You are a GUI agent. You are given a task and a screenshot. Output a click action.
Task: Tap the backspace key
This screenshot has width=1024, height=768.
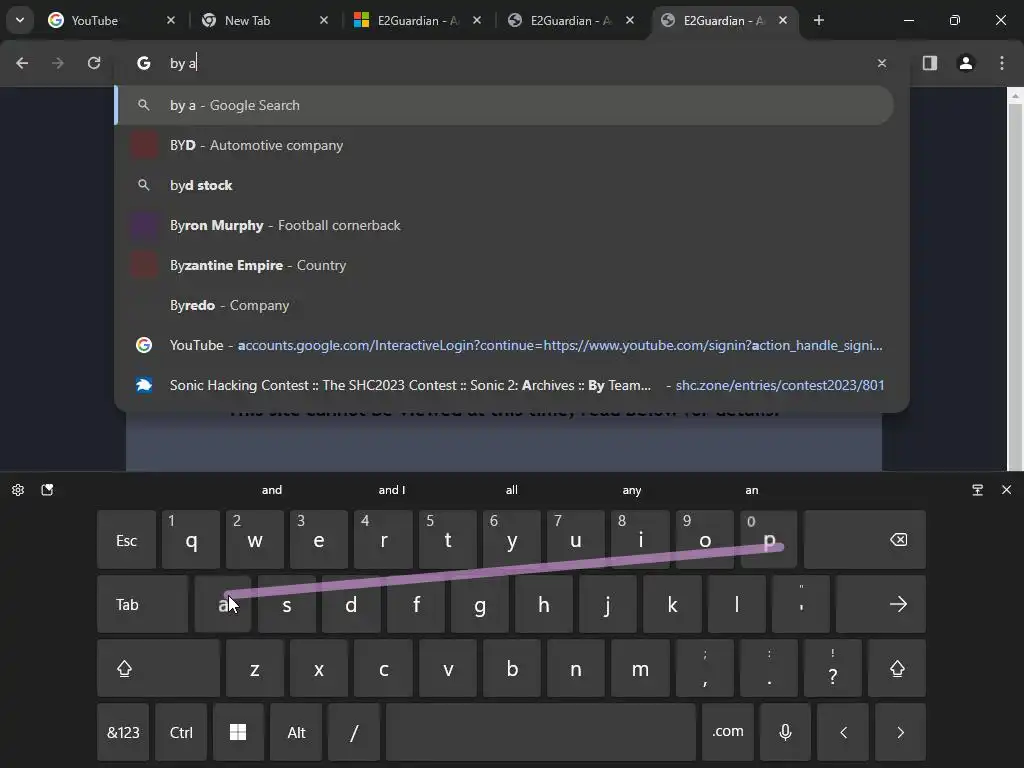click(865, 539)
